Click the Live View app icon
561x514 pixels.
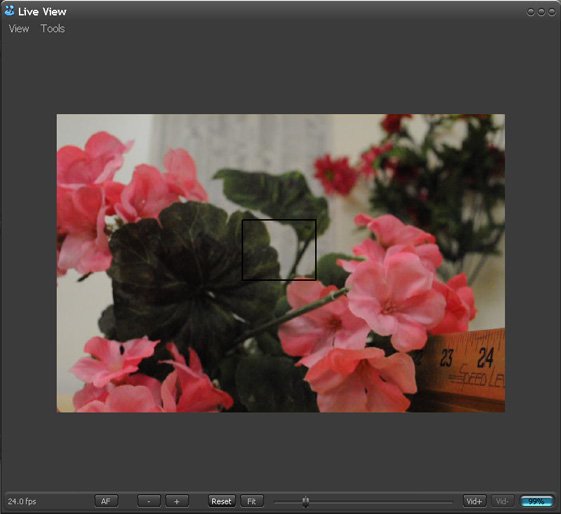click(x=9, y=11)
